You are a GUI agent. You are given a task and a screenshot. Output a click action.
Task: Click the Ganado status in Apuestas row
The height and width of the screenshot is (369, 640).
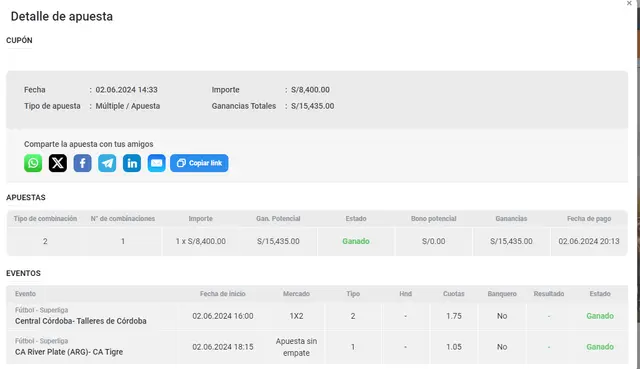tap(356, 241)
